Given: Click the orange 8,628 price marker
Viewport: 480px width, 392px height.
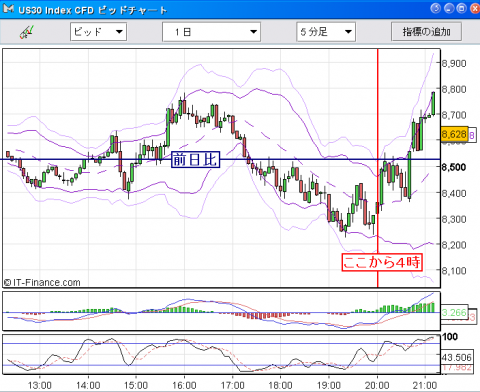Looking at the screenshot, I should click(454, 135).
